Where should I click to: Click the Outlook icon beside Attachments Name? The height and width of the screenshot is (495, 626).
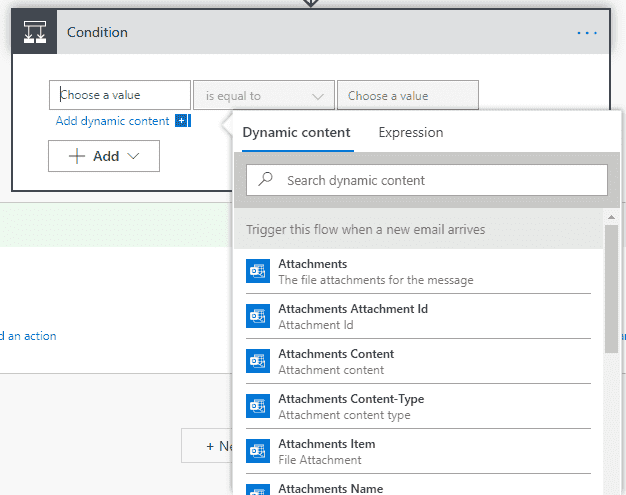(258, 490)
